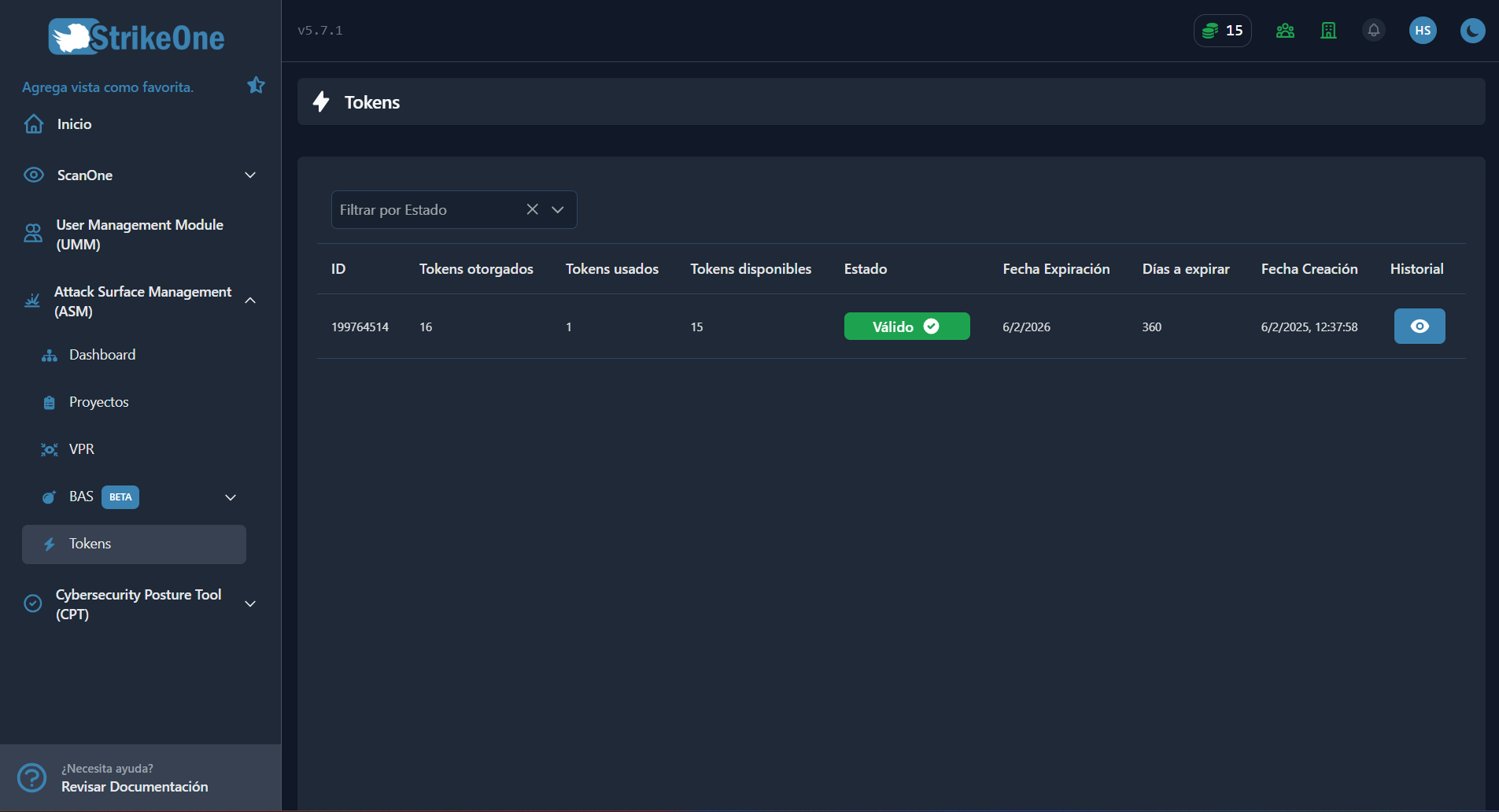The width and height of the screenshot is (1499, 812).
Task: Expand the ScanOne section
Action: [249, 175]
